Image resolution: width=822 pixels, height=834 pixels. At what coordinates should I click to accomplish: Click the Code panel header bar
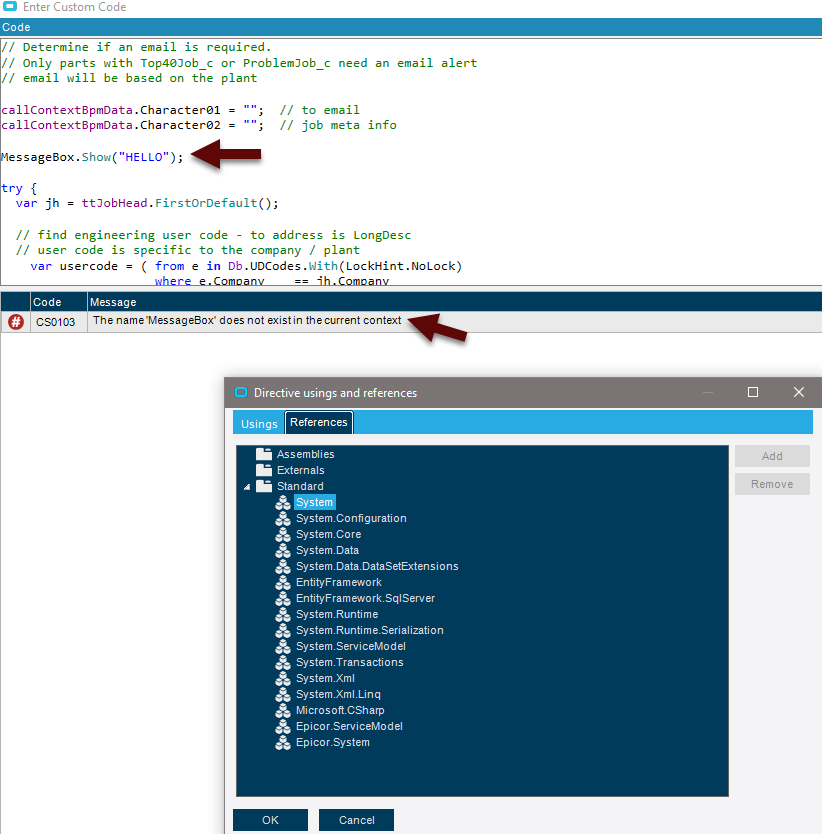pos(411,27)
